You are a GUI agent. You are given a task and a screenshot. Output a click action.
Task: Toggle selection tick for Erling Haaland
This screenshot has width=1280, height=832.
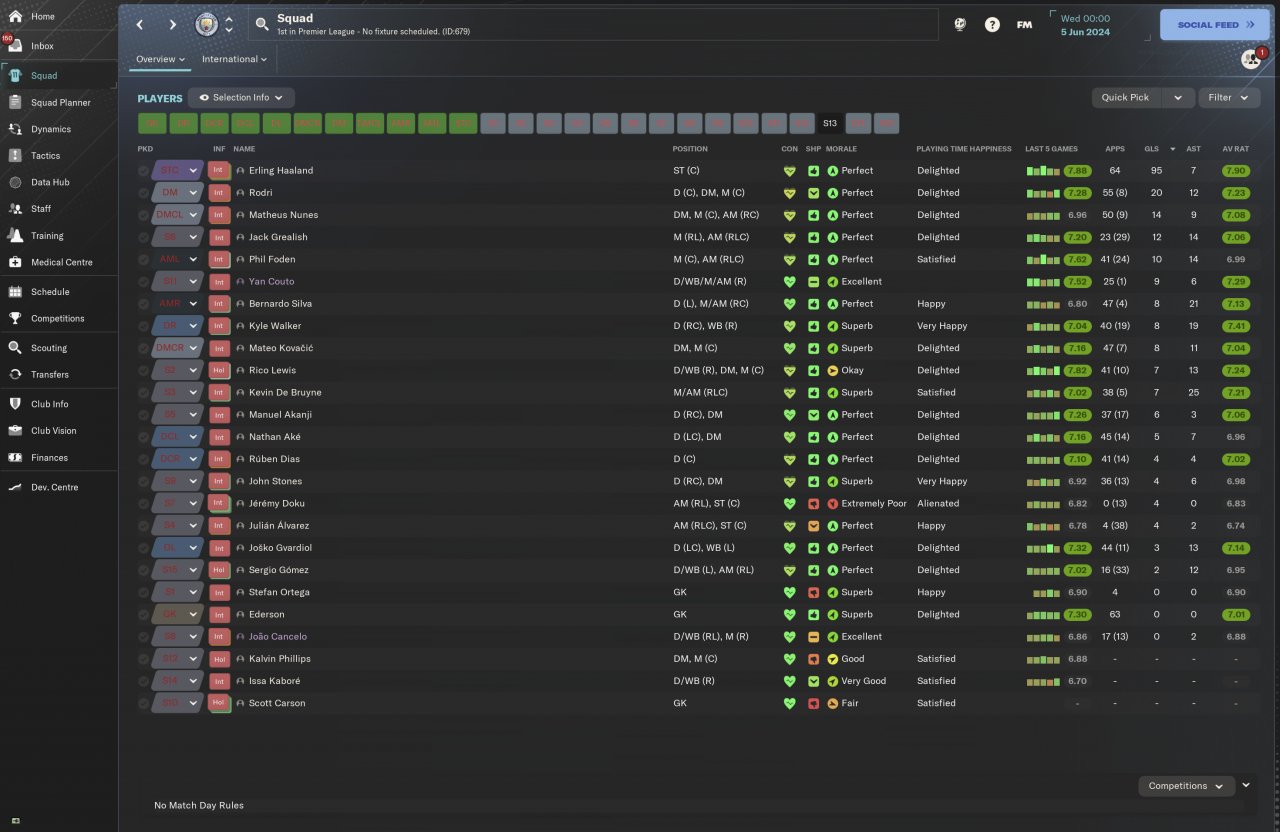pyautogui.click(x=143, y=171)
